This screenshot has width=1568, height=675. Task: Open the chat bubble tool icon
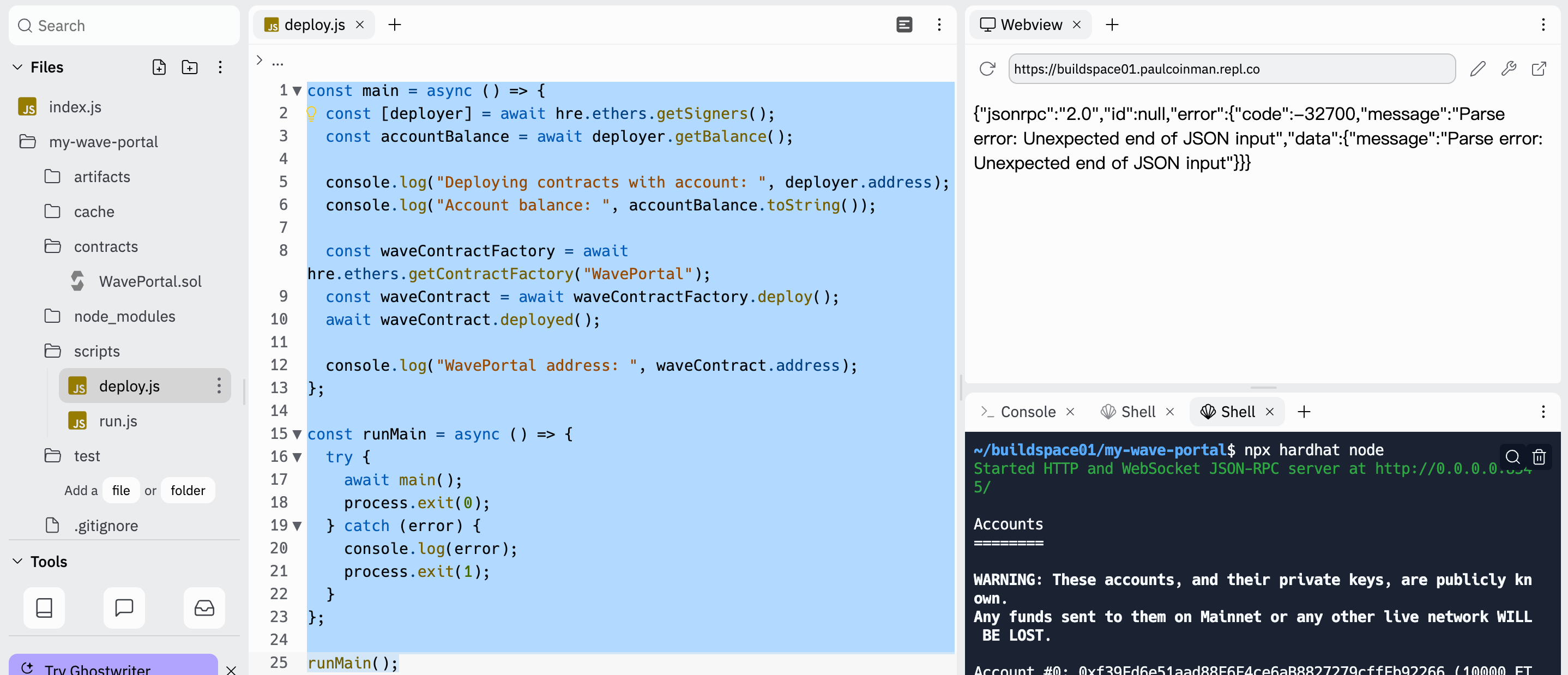pos(124,607)
